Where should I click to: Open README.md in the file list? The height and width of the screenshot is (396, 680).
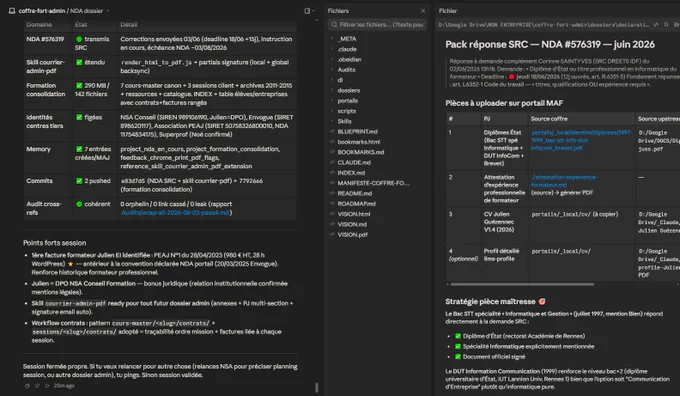pos(355,193)
